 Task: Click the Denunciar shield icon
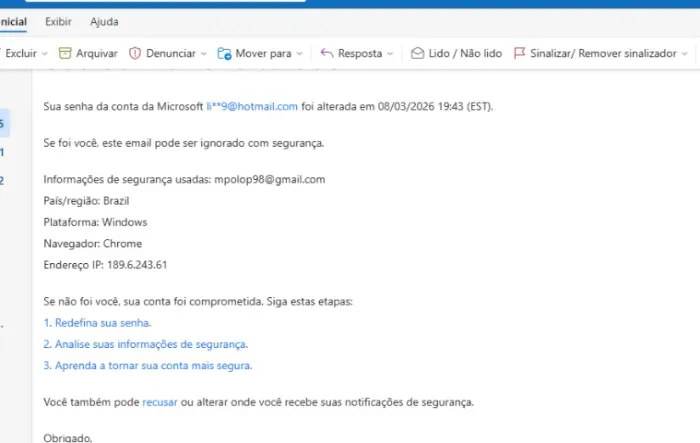click(134, 54)
